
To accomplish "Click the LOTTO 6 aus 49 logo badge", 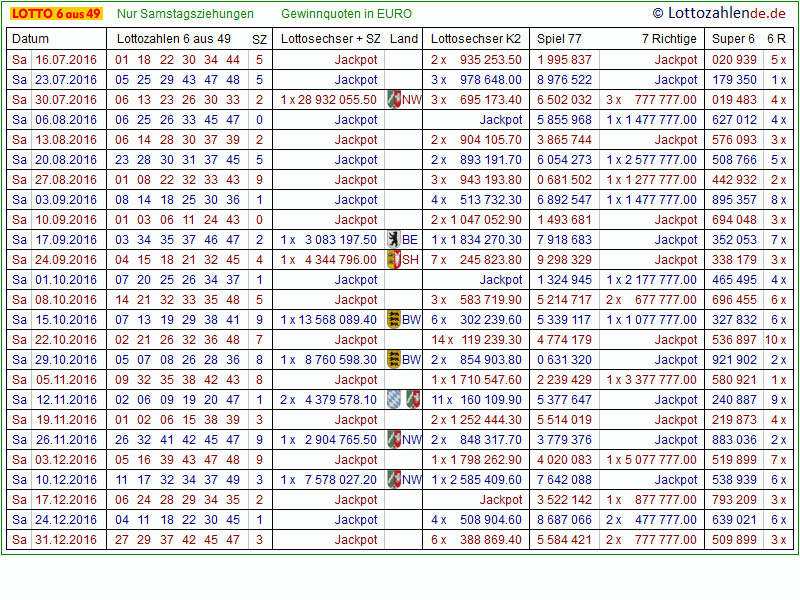I will (x=55, y=14).
